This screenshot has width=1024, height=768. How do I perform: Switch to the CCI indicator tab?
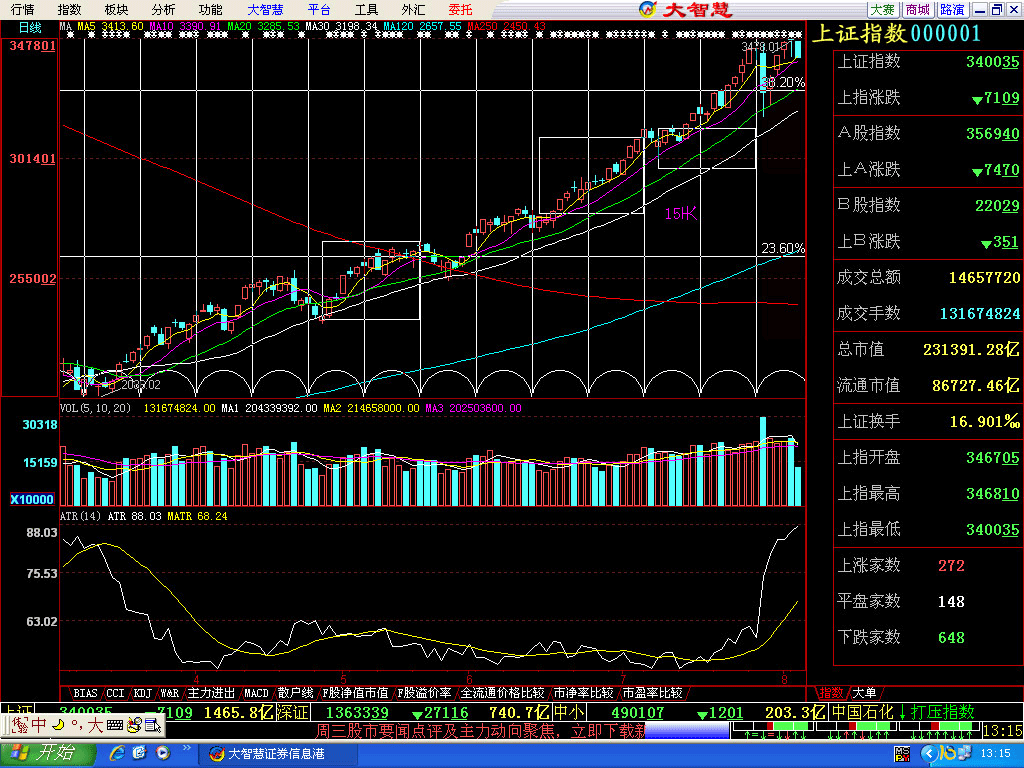[x=116, y=693]
